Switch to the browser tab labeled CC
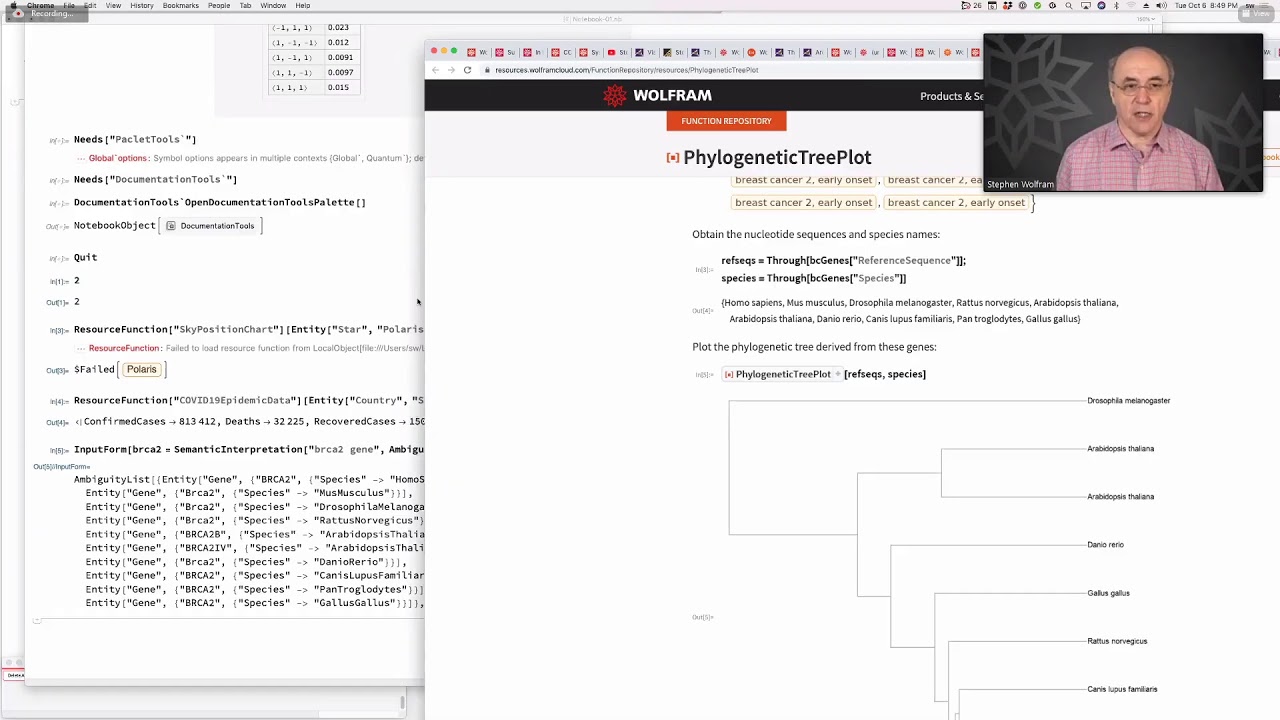1280x720 pixels. coord(561,52)
